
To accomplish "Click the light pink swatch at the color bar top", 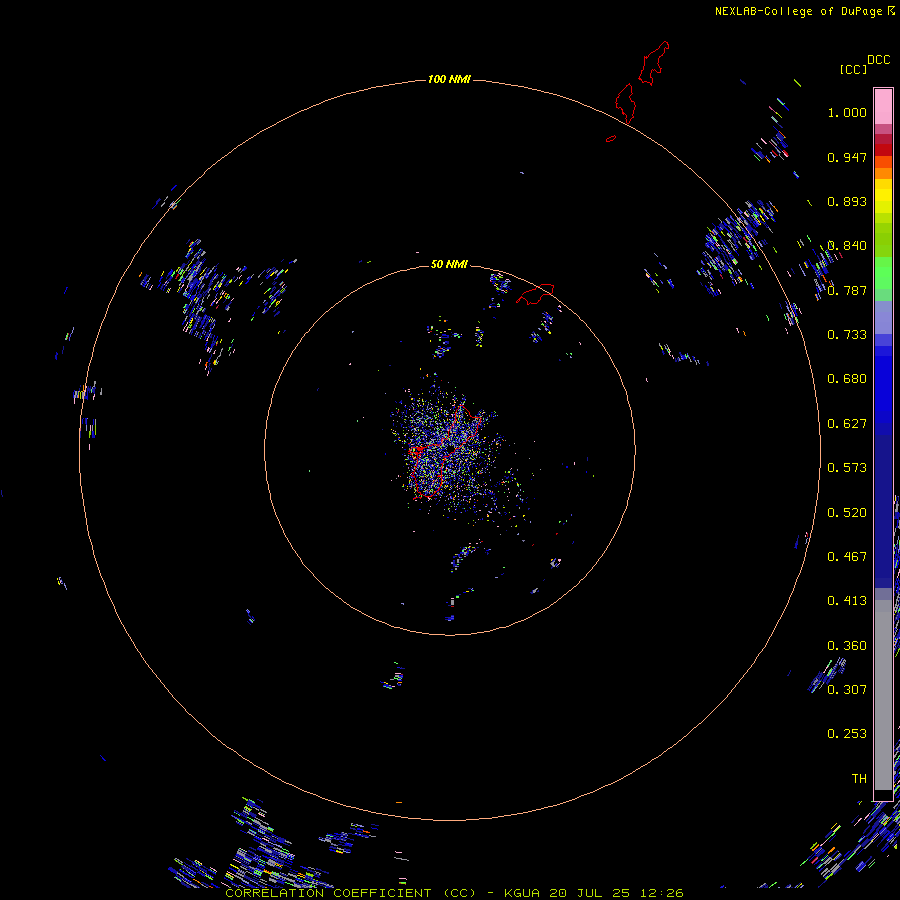I will (x=883, y=106).
